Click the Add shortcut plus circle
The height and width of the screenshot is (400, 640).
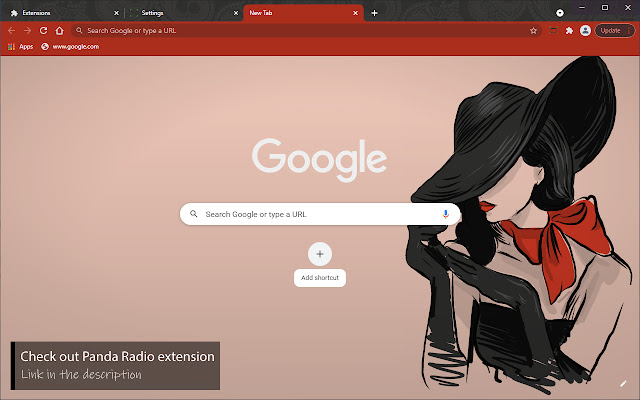point(320,254)
